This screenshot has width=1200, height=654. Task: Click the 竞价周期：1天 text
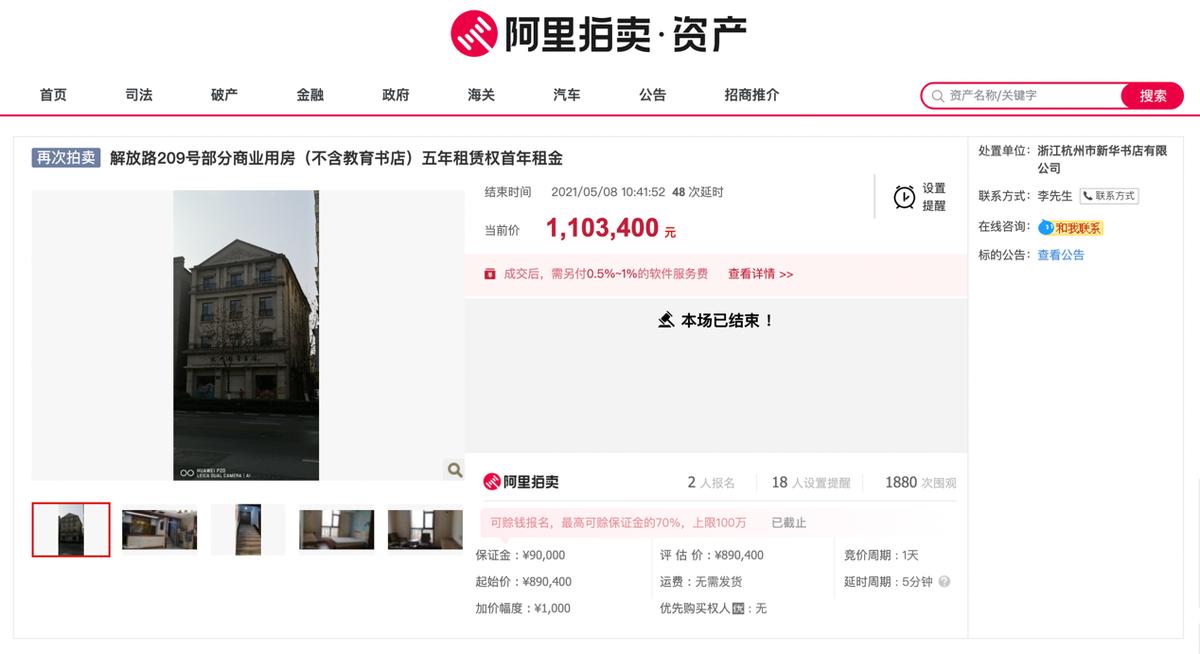click(881, 555)
